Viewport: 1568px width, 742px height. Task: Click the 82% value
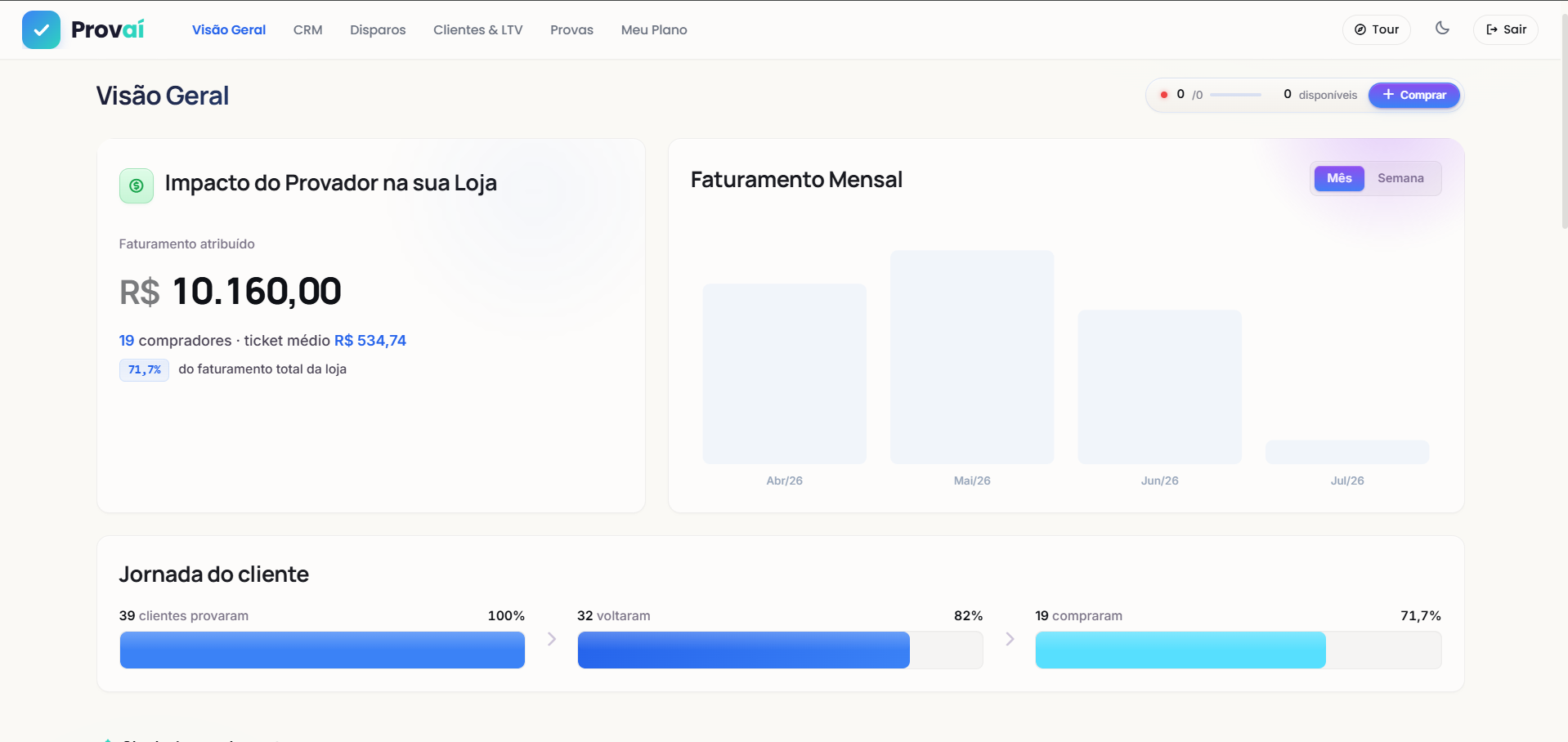coord(968,616)
